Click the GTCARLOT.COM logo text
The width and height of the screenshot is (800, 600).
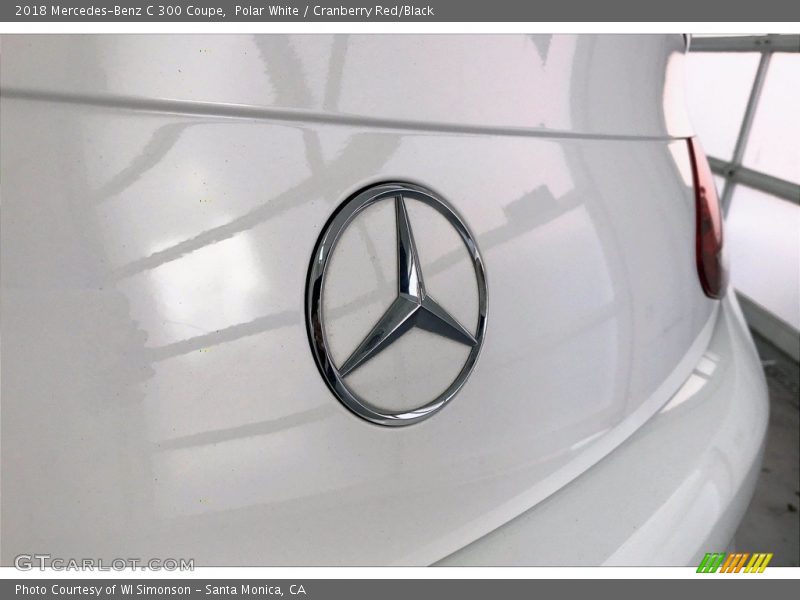click(x=104, y=563)
